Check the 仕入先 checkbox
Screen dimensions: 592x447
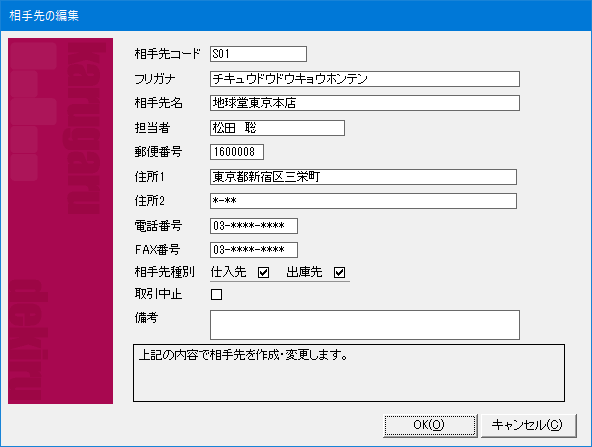[x=264, y=272]
